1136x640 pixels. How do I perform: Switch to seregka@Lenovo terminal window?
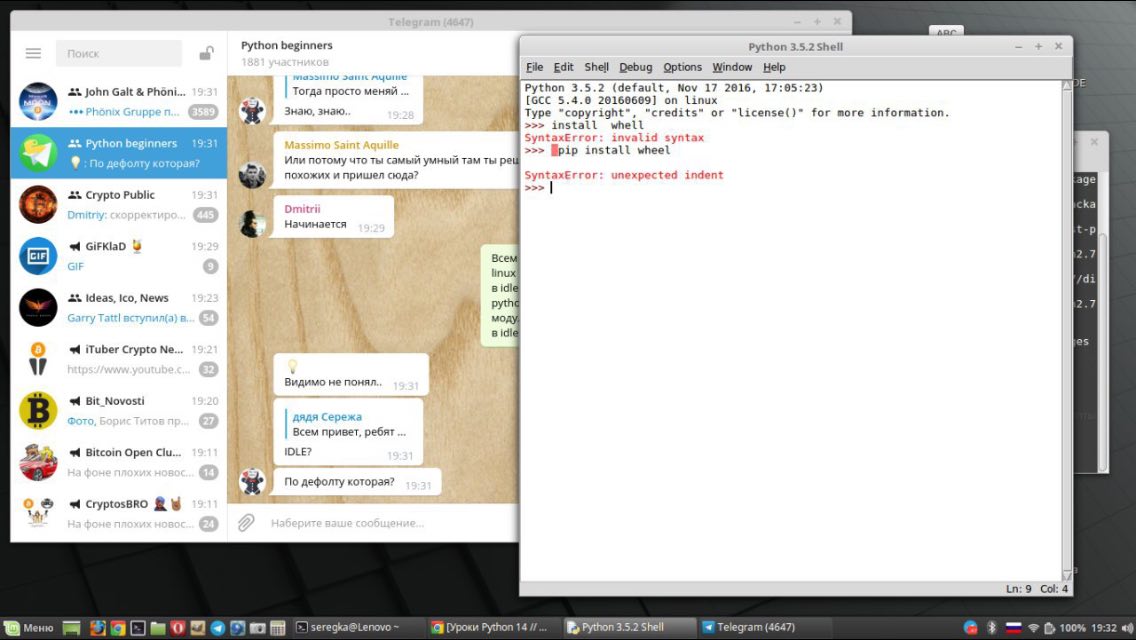tap(358, 628)
